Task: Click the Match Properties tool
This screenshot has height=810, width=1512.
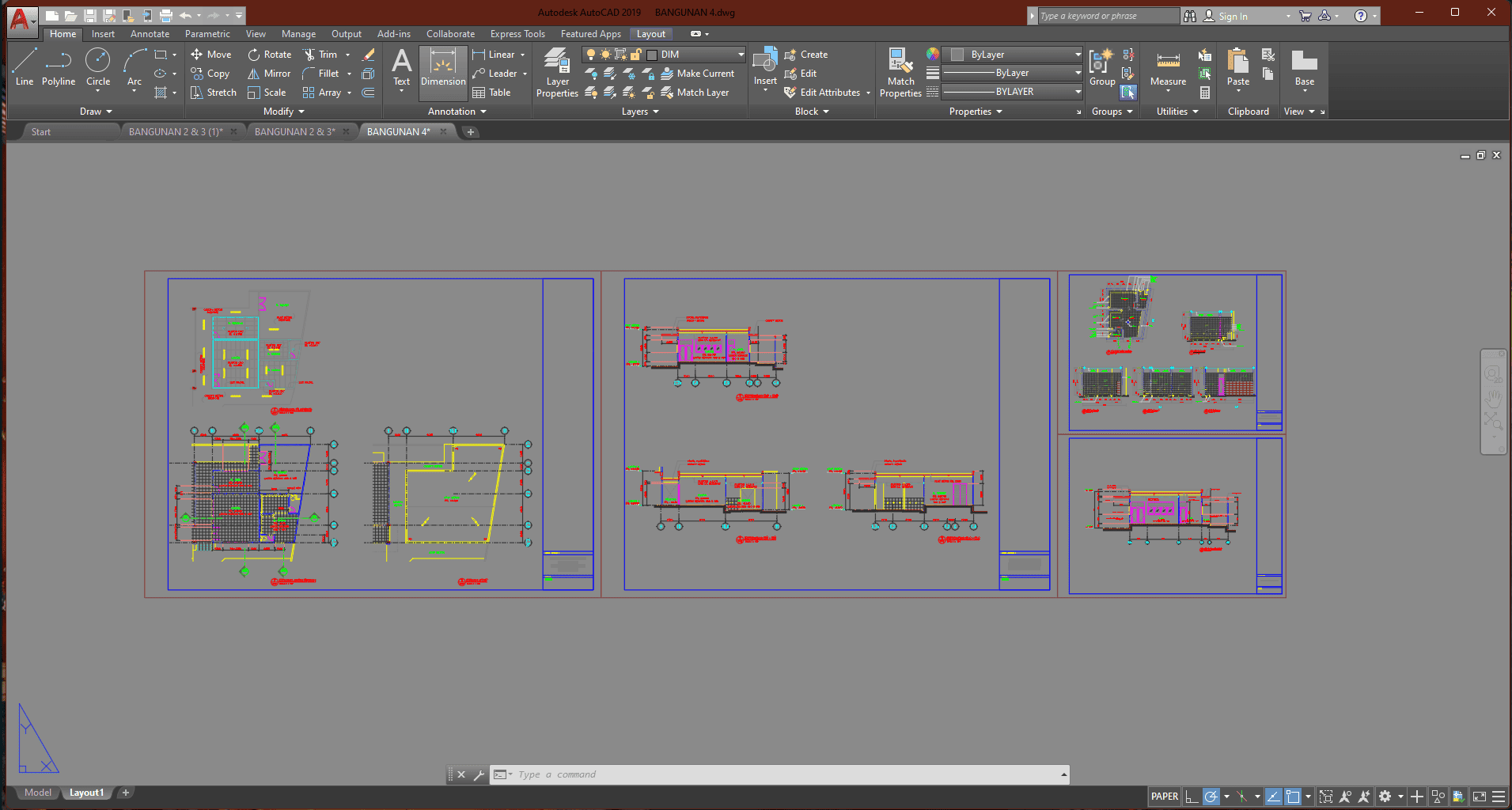Action: coord(900,72)
